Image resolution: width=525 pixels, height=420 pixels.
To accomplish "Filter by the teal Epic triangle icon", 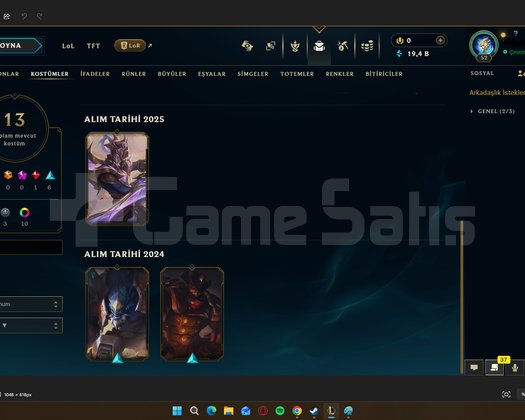I will [x=50, y=175].
